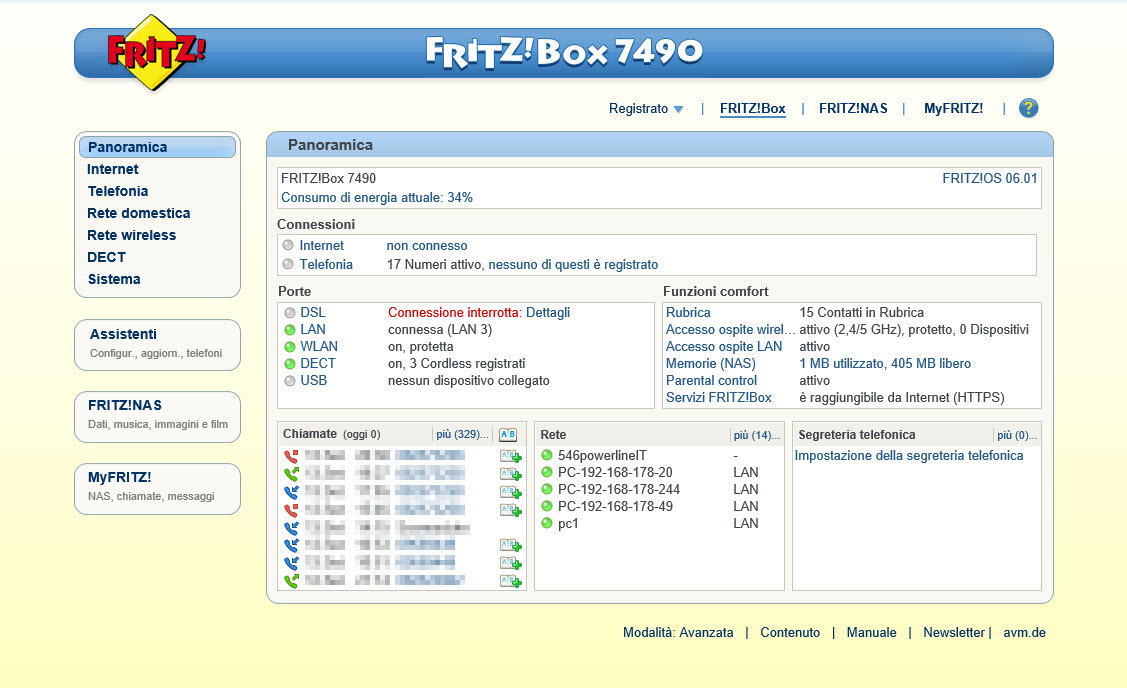Click the 'Modalità: Avanzata' footer link
Screen dimensions: 1127x688
click(x=678, y=633)
